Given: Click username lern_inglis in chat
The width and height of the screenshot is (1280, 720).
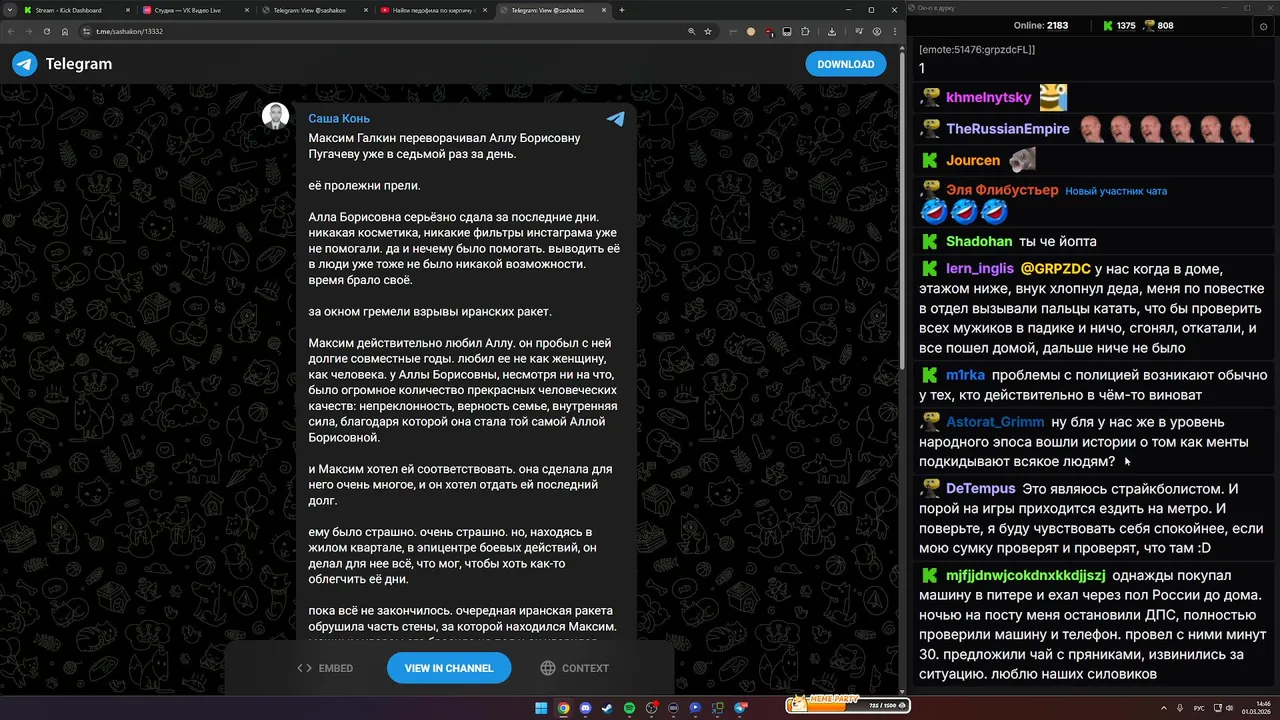Looking at the screenshot, I should click(x=979, y=269).
